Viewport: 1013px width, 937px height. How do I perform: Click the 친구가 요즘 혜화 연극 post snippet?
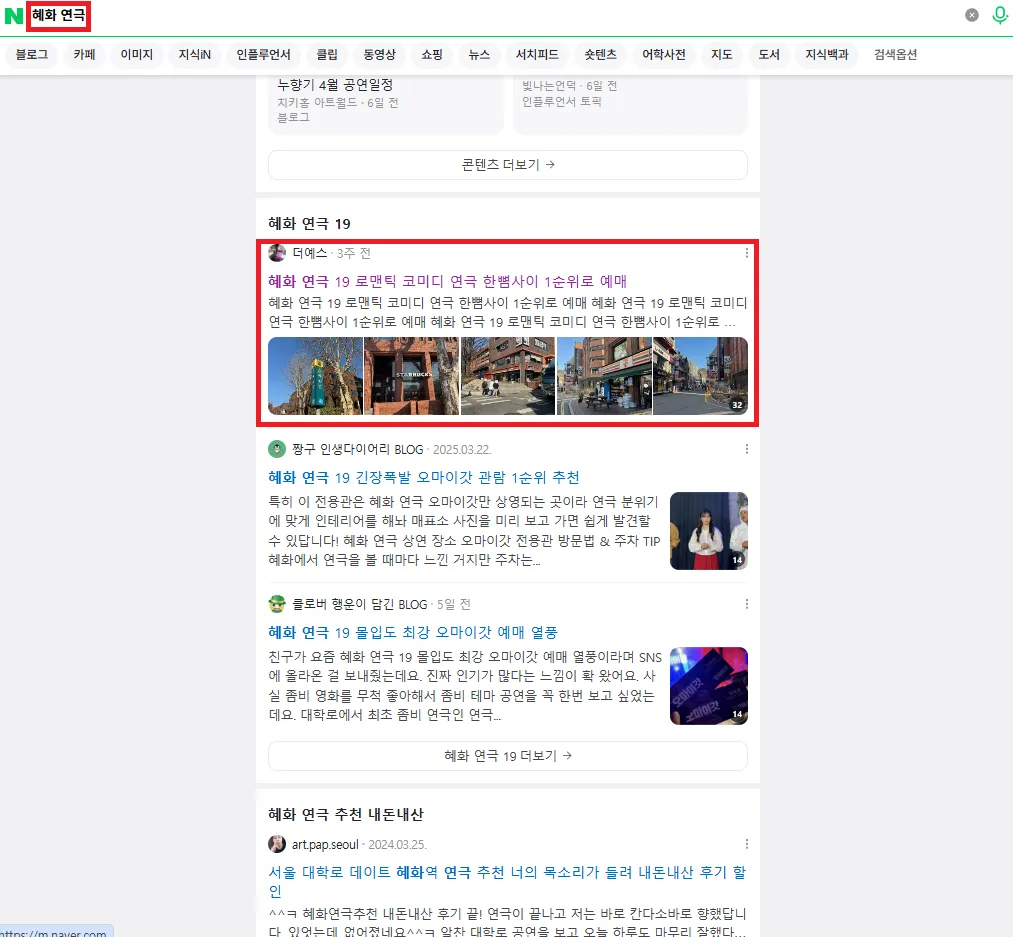click(x=465, y=686)
